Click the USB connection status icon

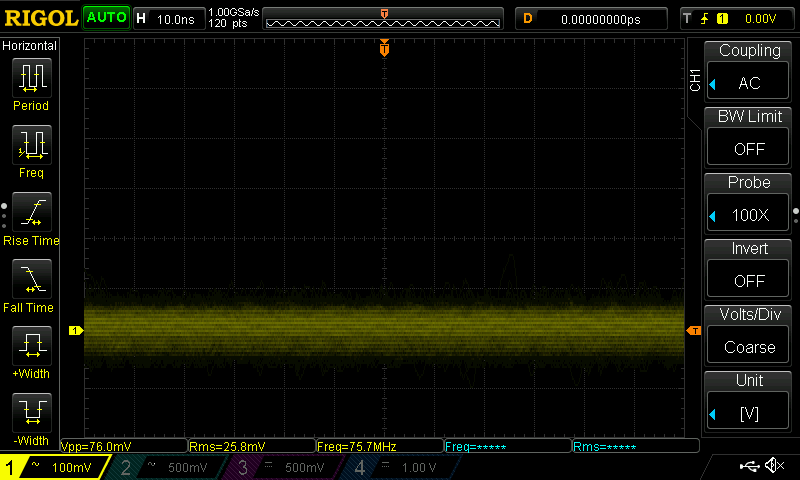click(749, 466)
